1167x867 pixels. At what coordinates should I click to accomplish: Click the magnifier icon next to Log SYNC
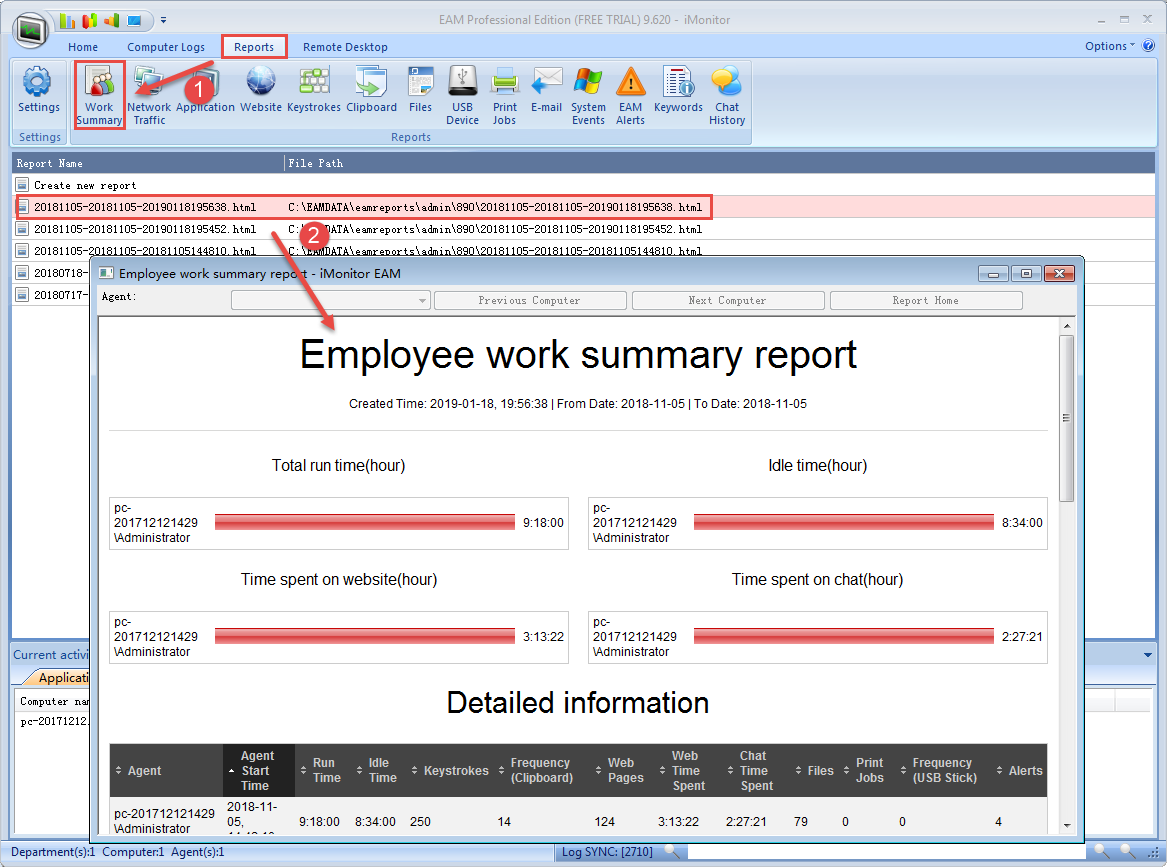tap(671, 851)
